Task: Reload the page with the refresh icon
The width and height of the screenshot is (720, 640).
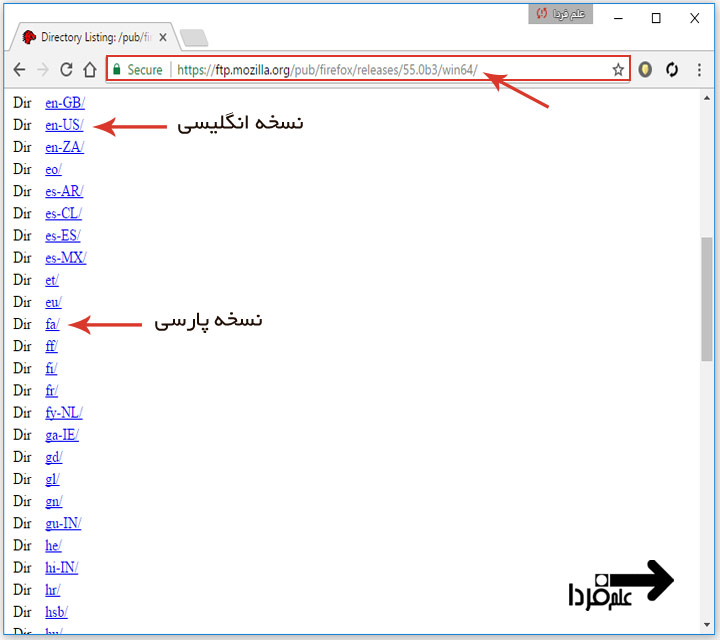Action: point(67,70)
